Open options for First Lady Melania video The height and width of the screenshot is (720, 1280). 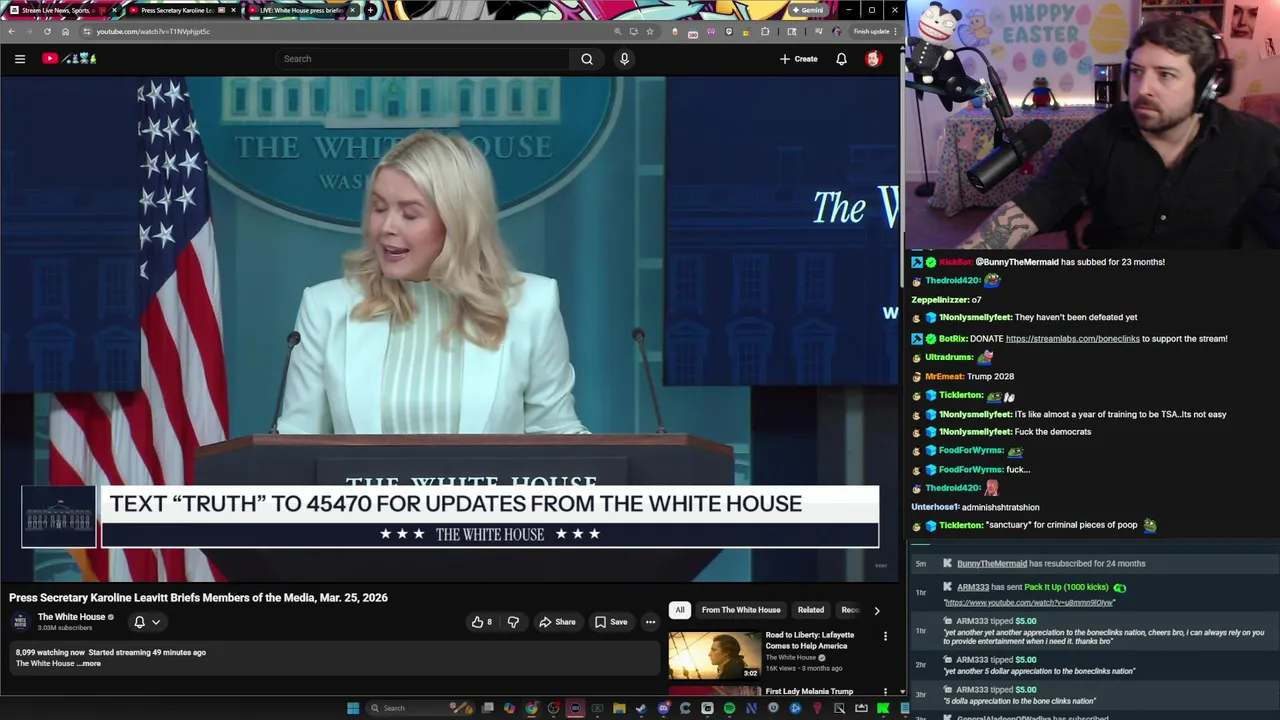[x=885, y=692]
